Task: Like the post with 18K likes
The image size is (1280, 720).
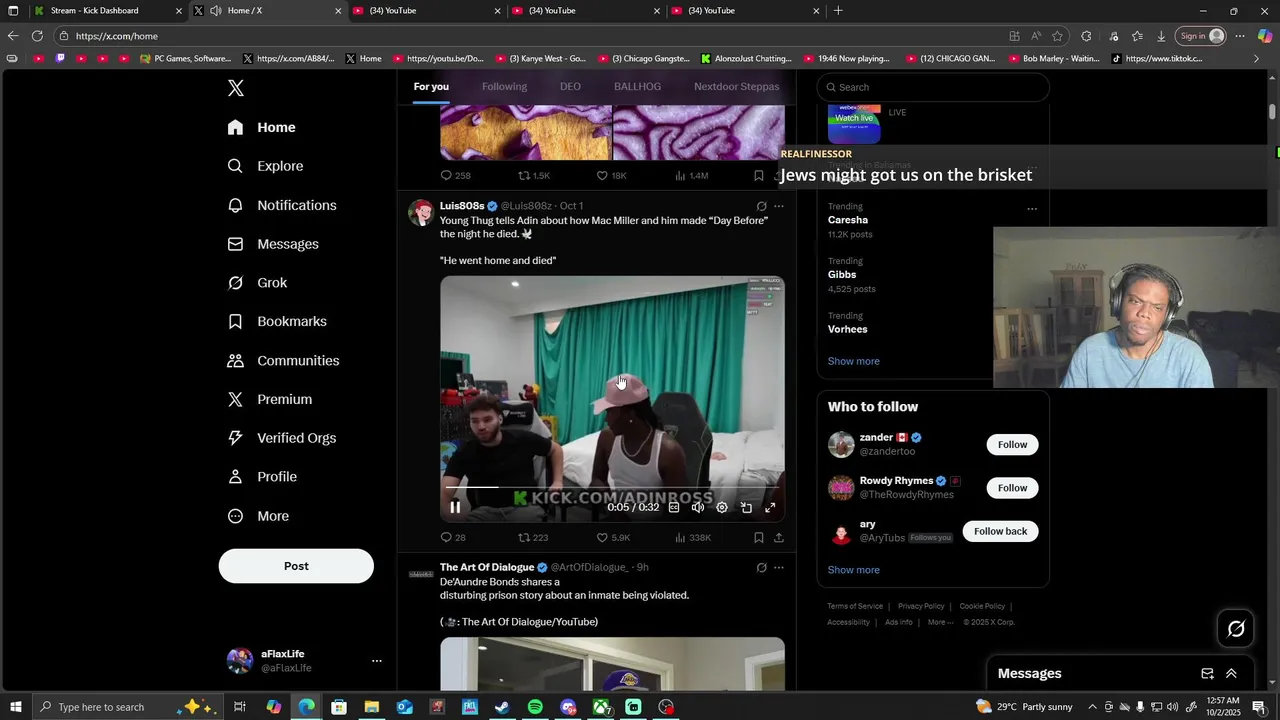Action: click(x=611, y=175)
